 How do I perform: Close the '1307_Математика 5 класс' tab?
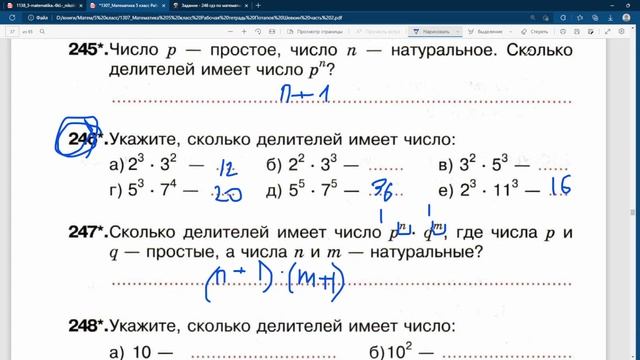pos(164,6)
